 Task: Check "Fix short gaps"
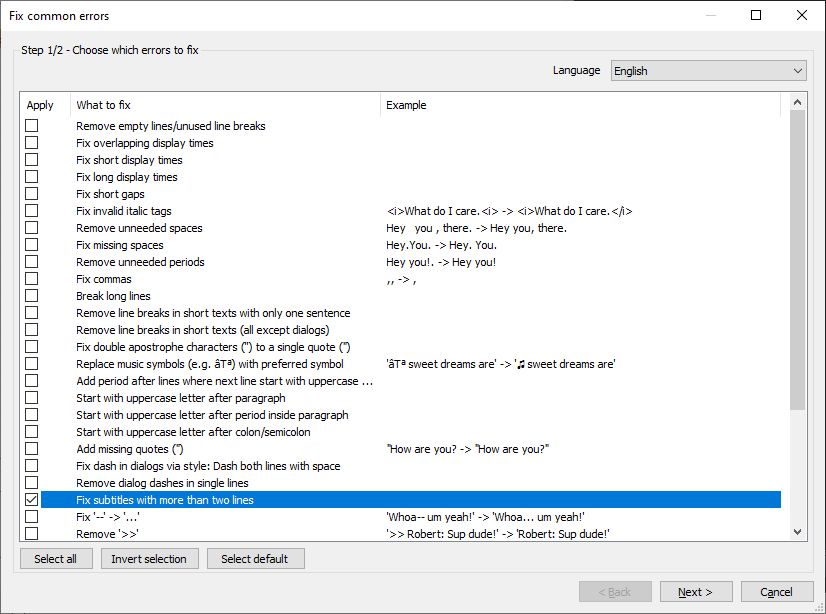(31, 193)
